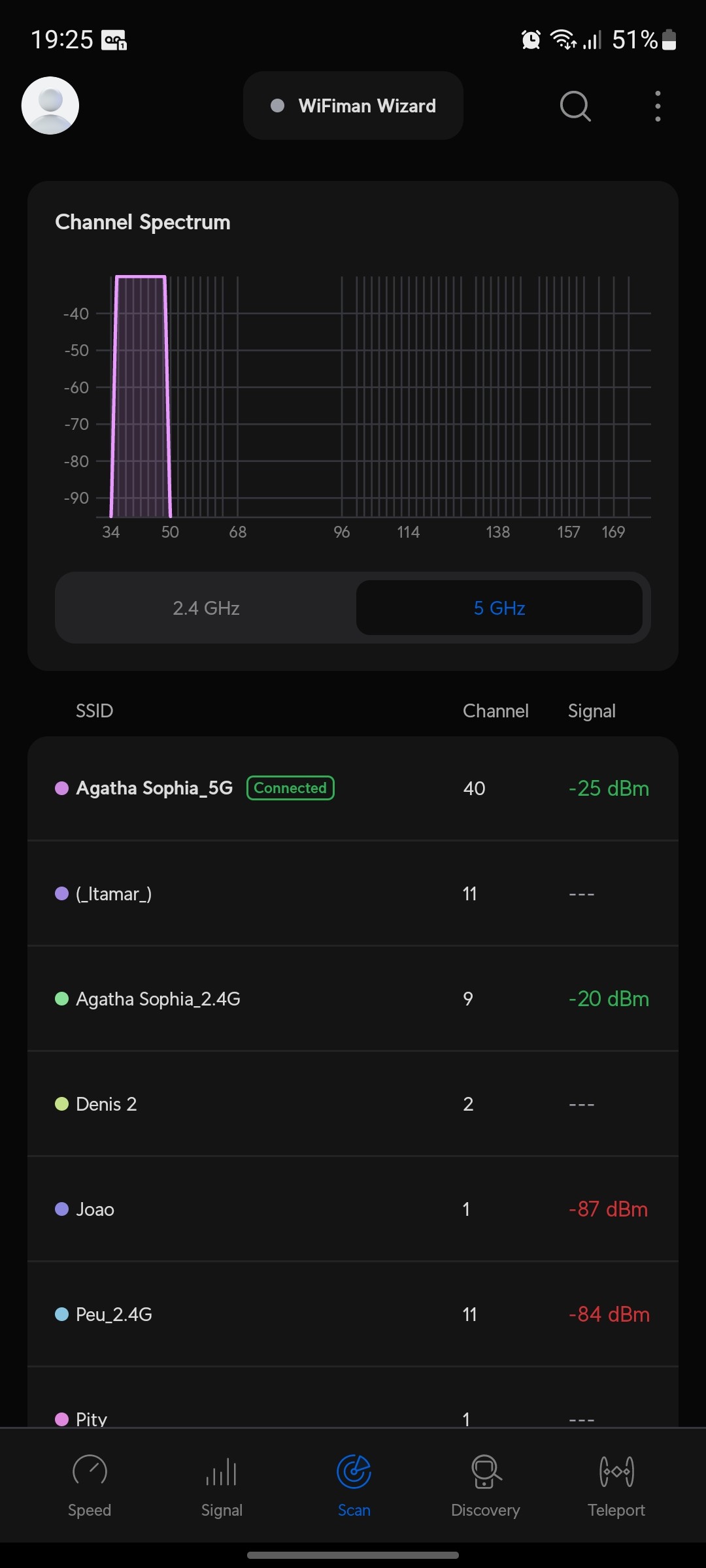The width and height of the screenshot is (706, 1568).
Task: Click the green dot beside Denis 2
Action: [x=62, y=1104]
